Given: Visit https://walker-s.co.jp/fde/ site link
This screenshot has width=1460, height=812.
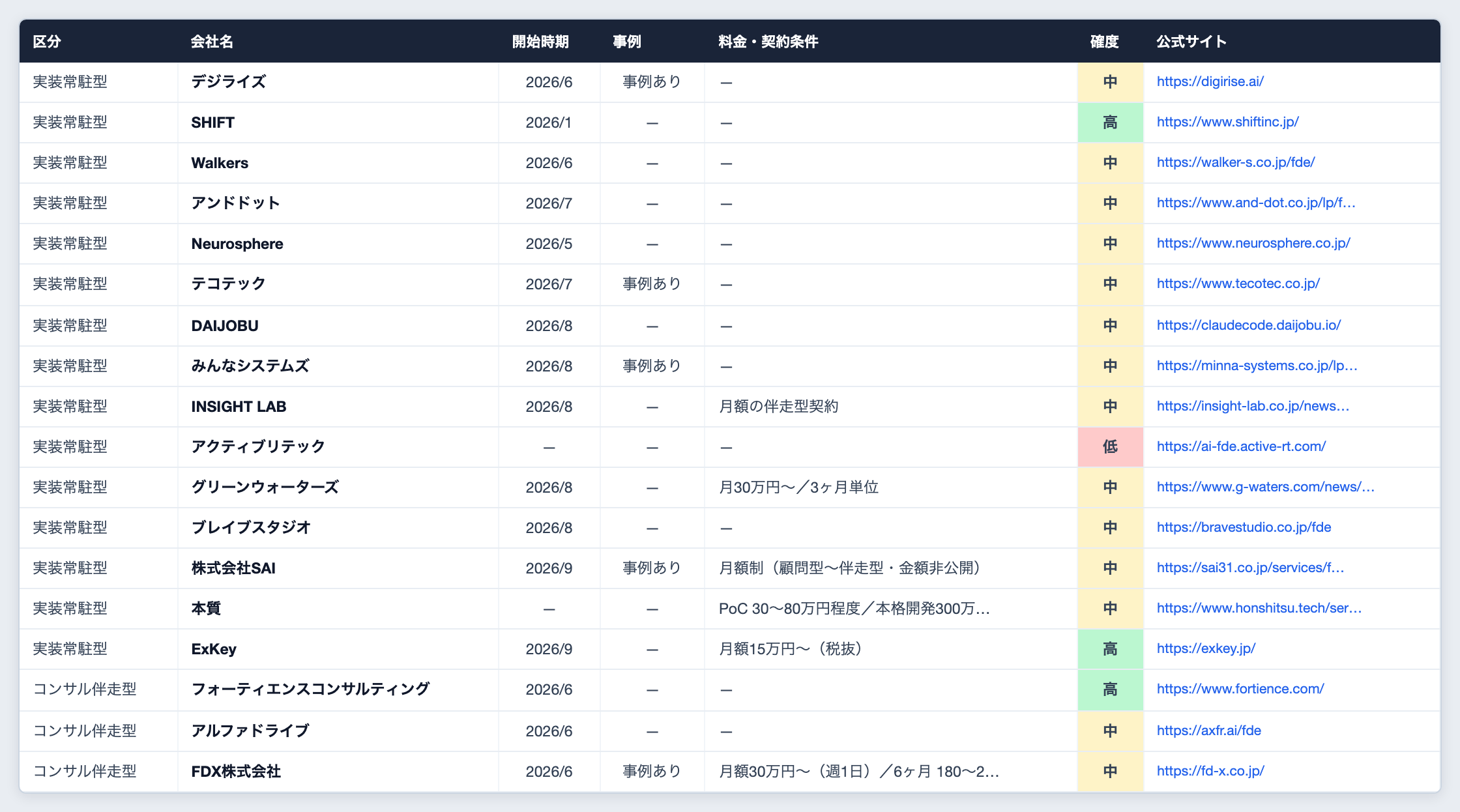Looking at the screenshot, I should (x=1236, y=162).
